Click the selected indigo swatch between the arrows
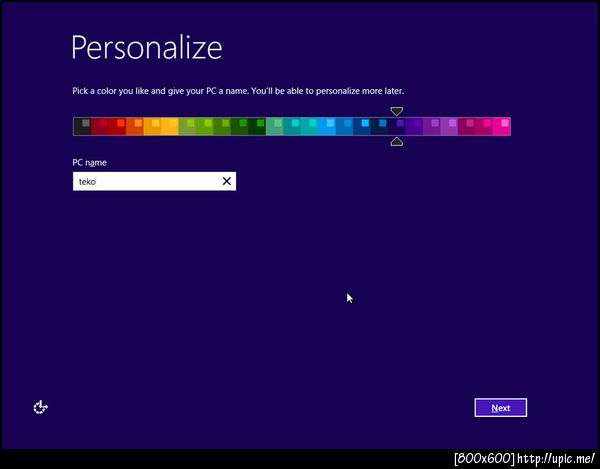 [x=397, y=126]
